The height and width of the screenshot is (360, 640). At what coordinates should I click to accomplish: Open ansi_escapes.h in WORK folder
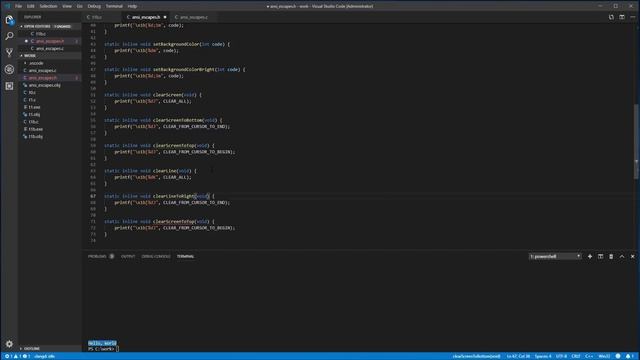49,78
